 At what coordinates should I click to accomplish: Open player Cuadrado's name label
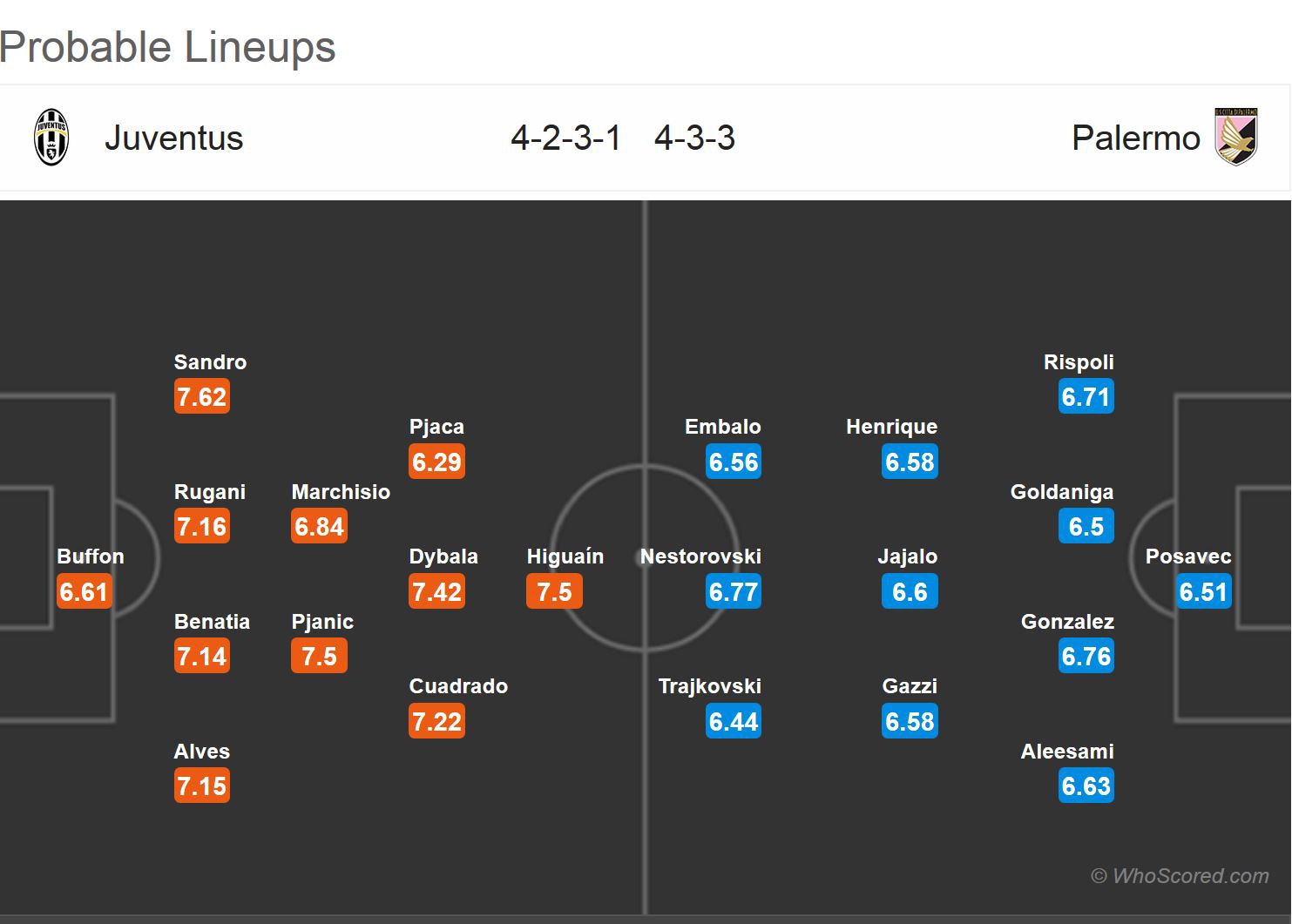click(458, 686)
